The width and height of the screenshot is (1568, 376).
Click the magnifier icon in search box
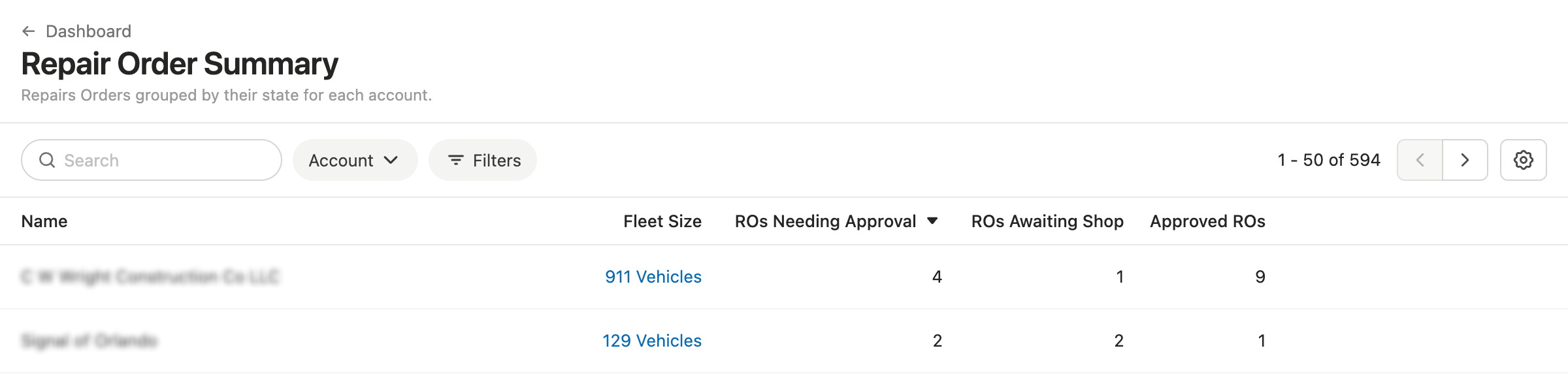(47, 160)
